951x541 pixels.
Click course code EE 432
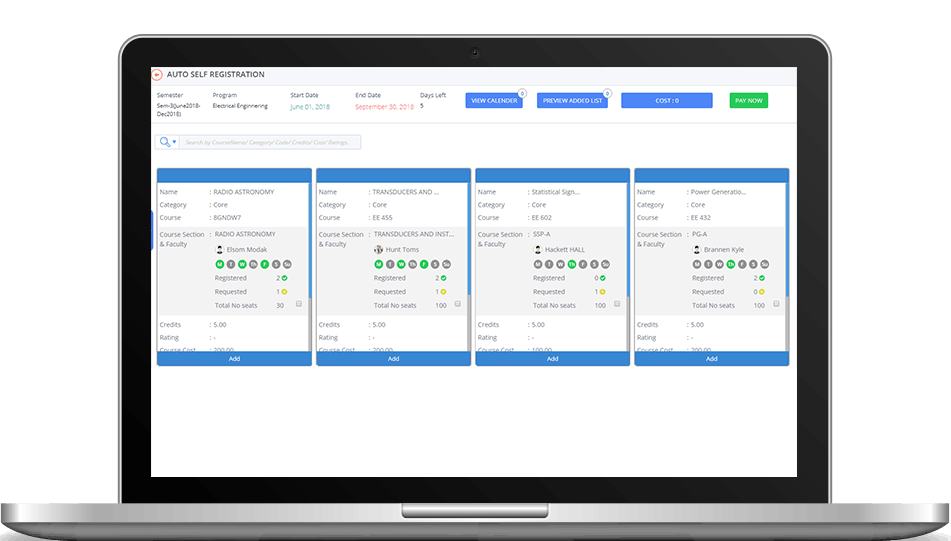(x=701, y=218)
